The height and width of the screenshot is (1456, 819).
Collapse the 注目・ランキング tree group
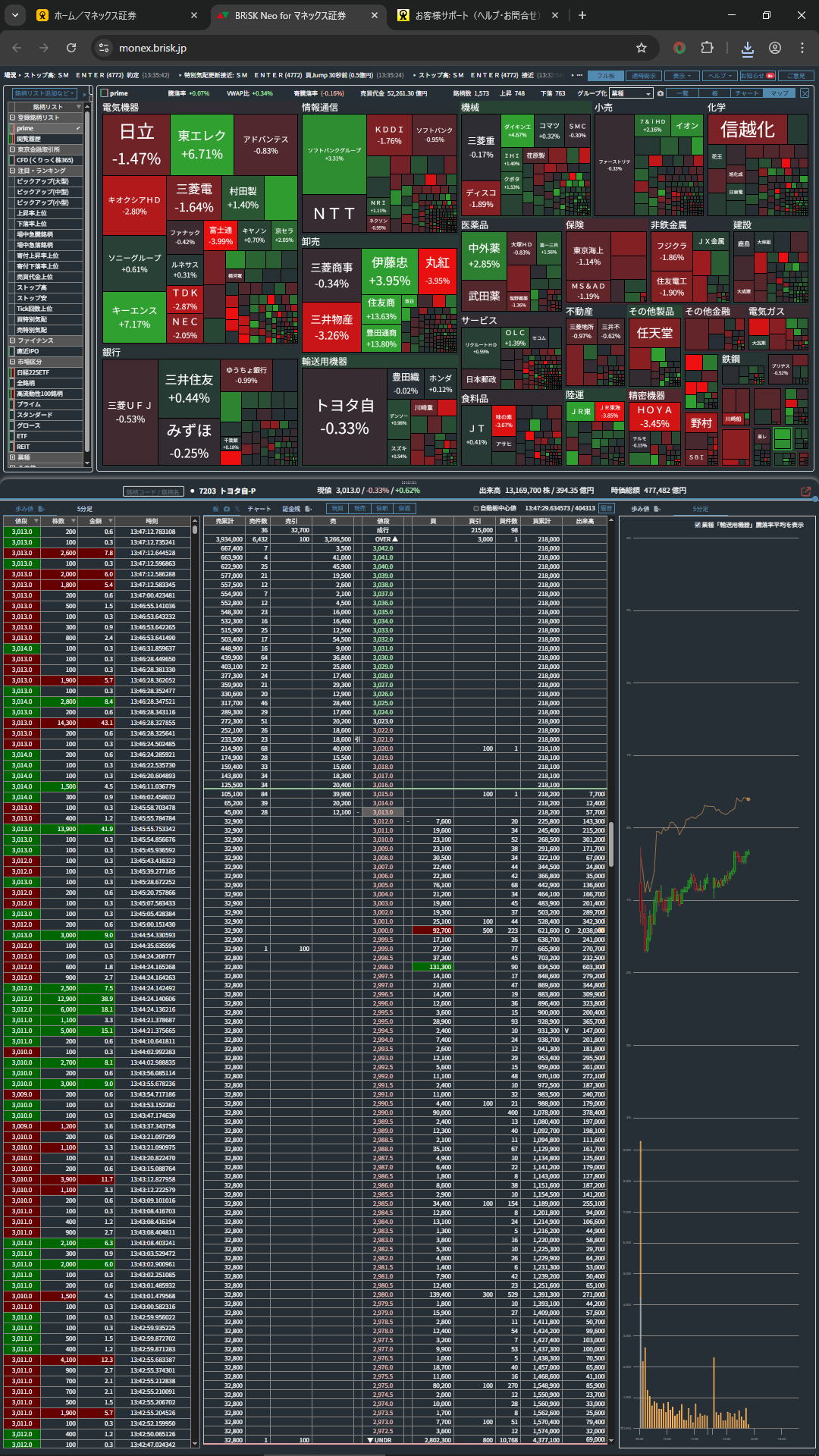(x=12, y=171)
